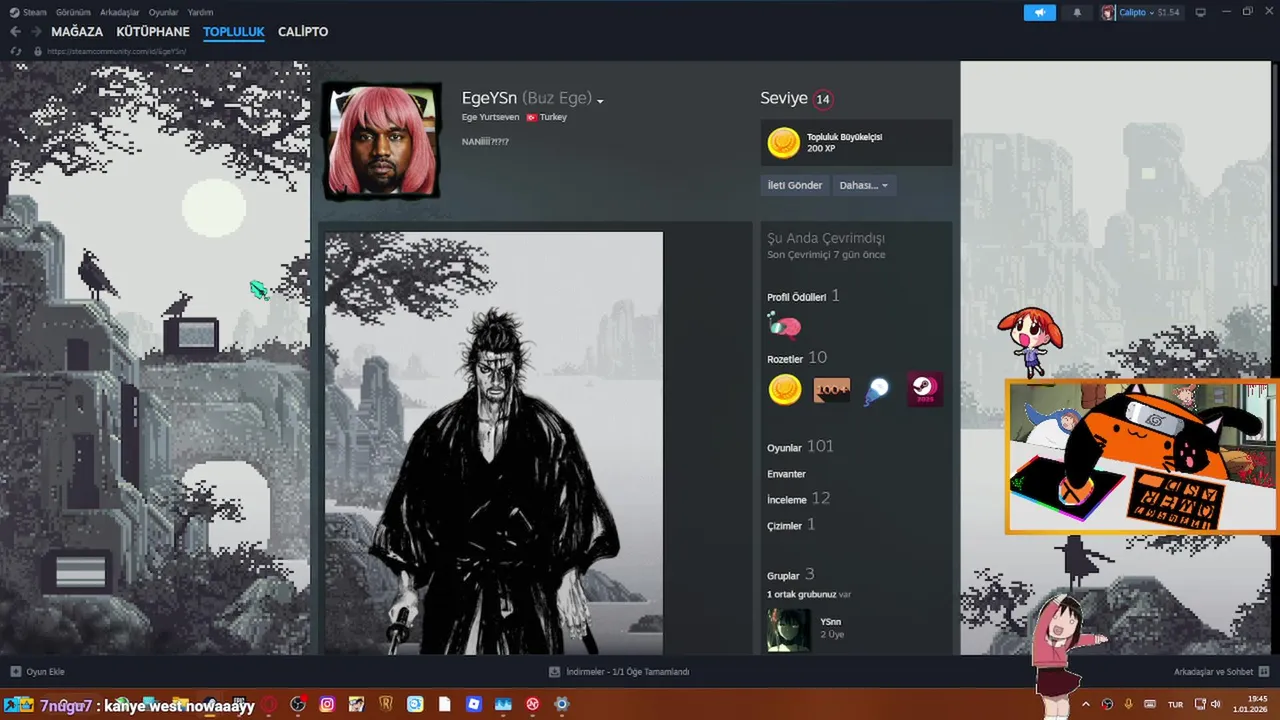This screenshot has height=720, width=1280.
Task: Click the blue comet badge
Action: point(877,390)
